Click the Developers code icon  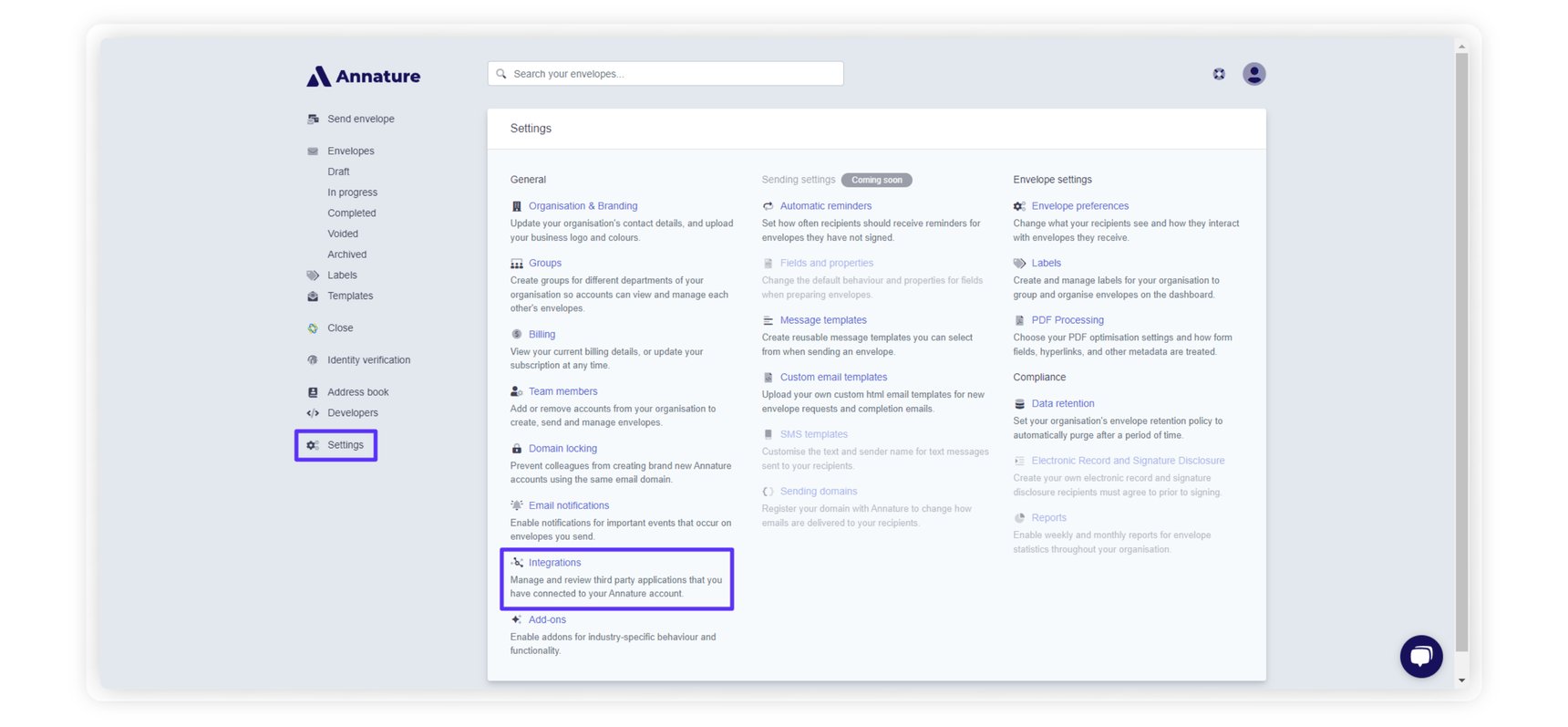pyautogui.click(x=313, y=413)
